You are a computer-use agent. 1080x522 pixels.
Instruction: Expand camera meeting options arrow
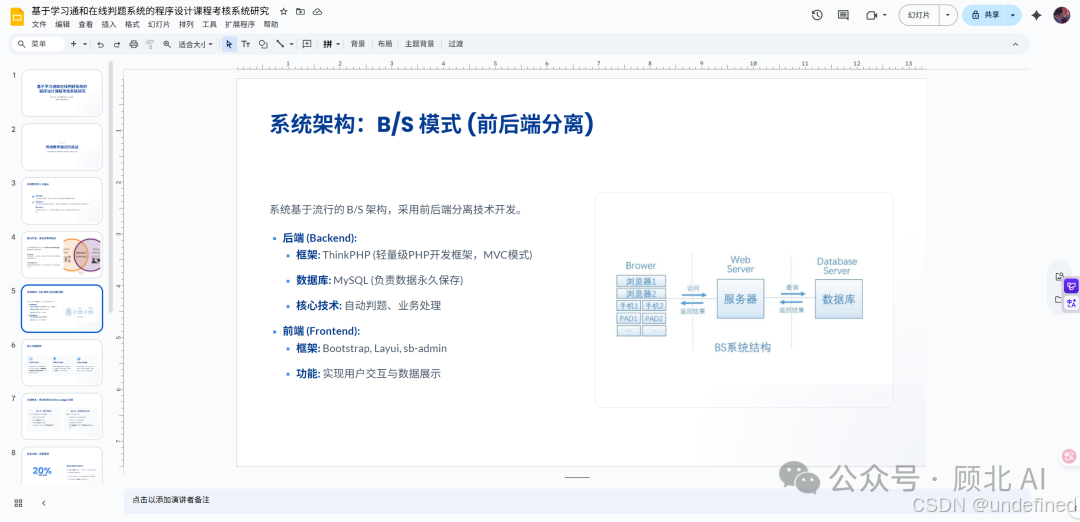[884, 15]
